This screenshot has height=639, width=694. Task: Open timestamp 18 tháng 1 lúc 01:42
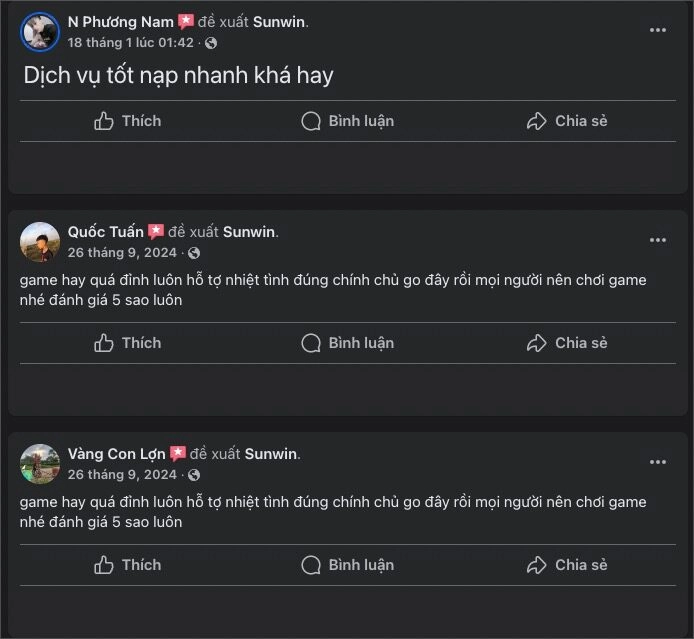131,43
